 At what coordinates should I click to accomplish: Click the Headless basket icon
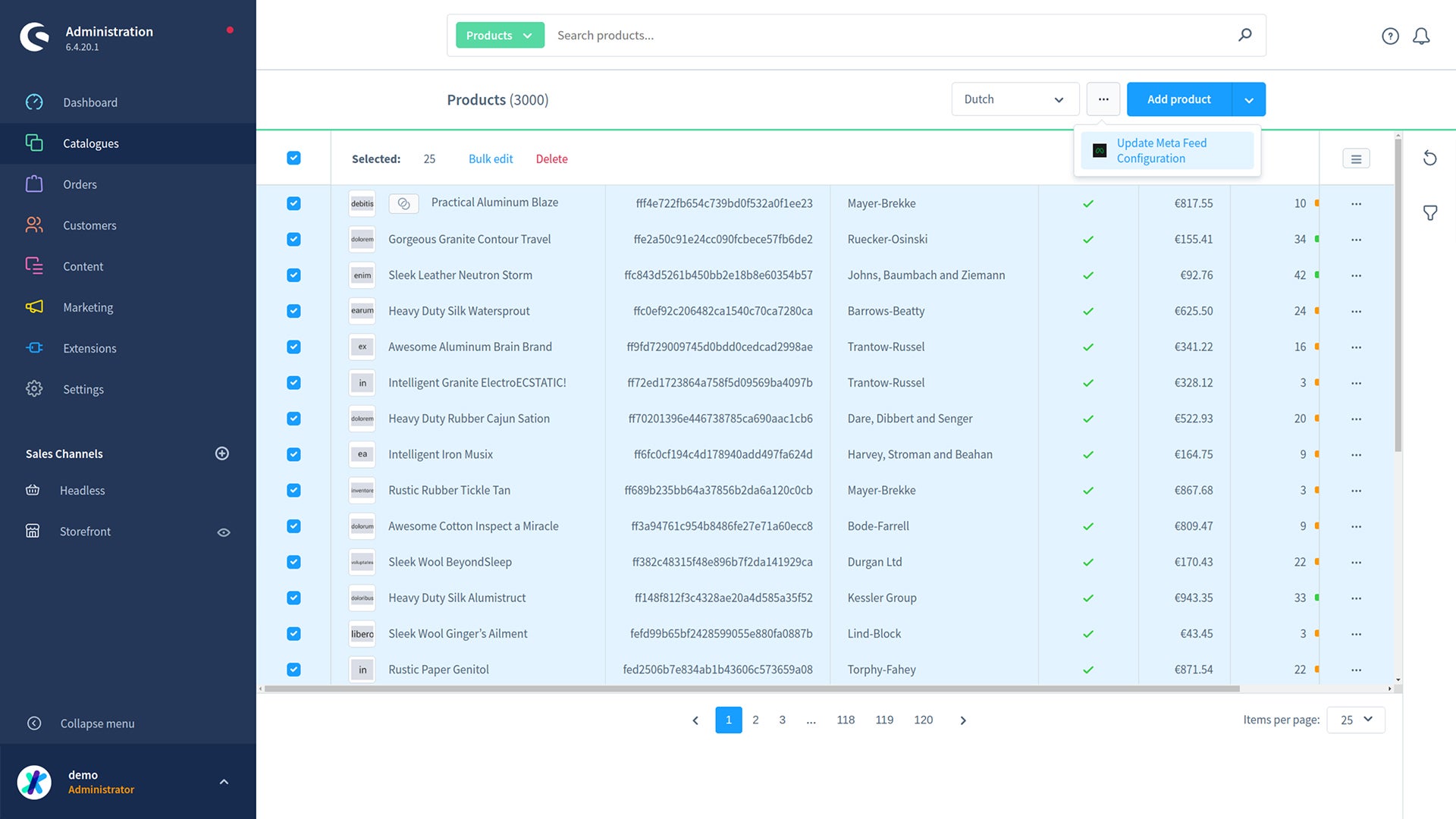click(33, 491)
